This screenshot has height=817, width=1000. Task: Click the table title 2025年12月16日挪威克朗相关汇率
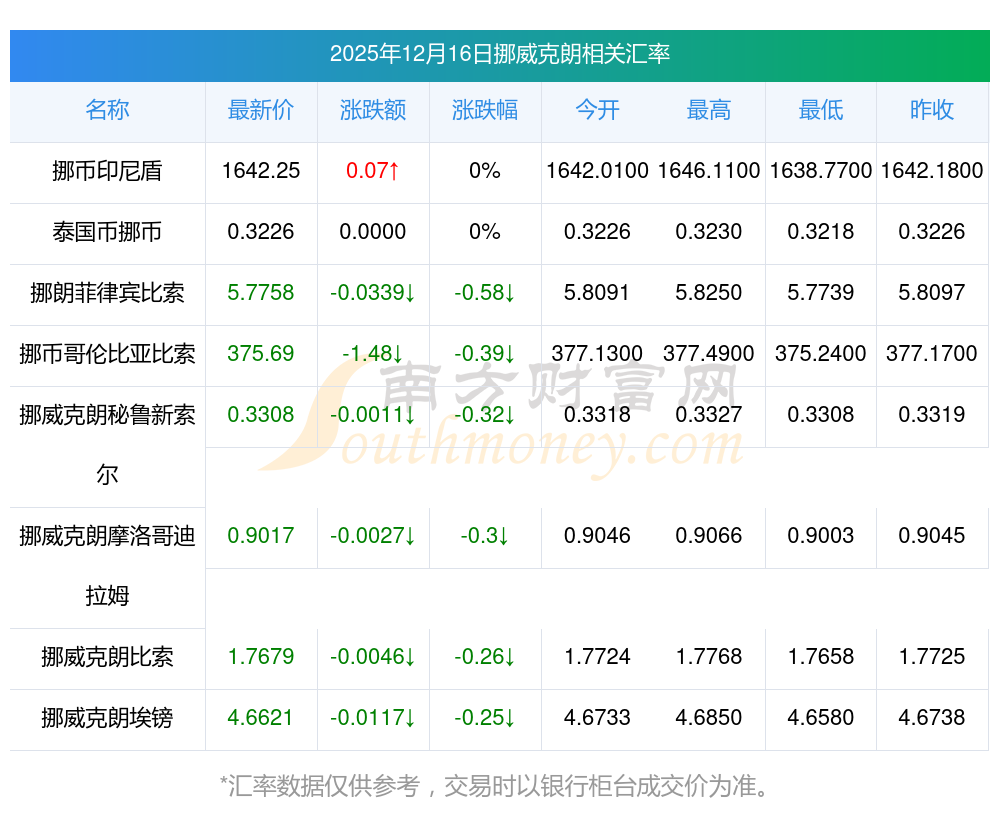pos(499,54)
